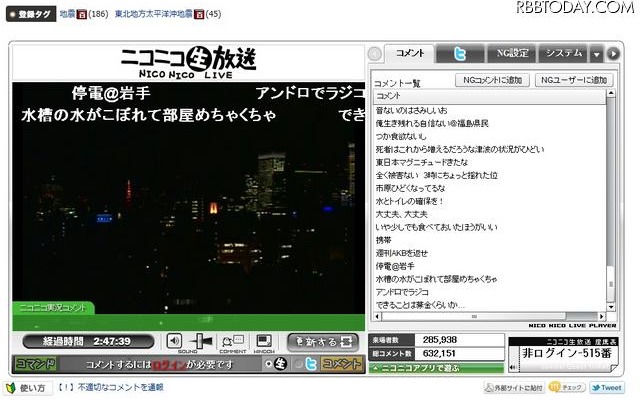The height and width of the screenshot is (400, 640).
Task: Click the 外部サイトに貼付 button
Action: coord(514,387)
